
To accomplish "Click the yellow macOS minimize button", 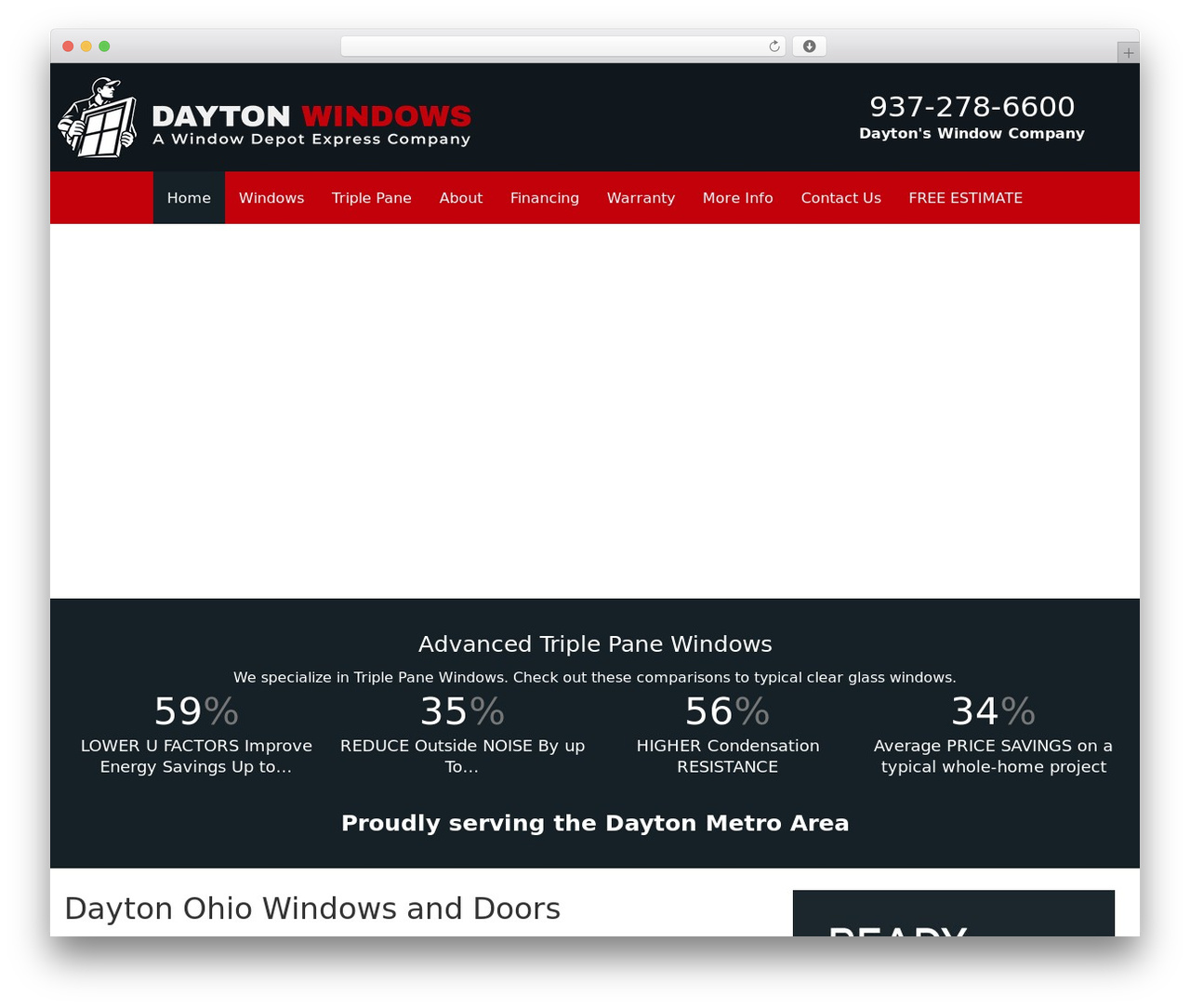I will point(86,46).
